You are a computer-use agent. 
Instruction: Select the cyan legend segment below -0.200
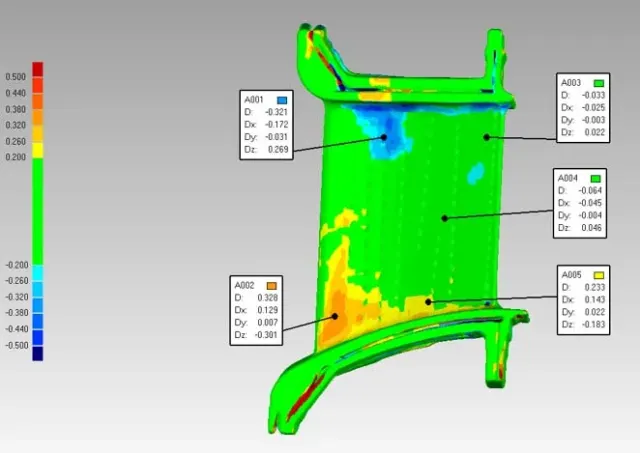coord(38,273)
